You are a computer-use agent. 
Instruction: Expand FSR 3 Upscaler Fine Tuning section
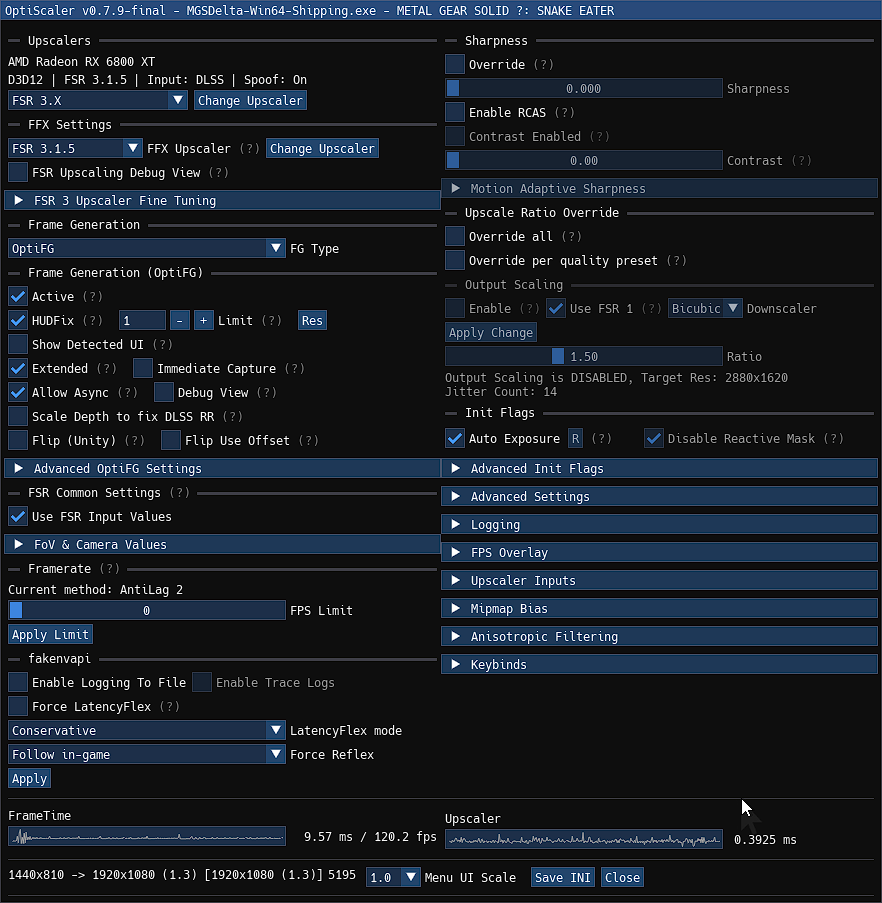[222, 200]
